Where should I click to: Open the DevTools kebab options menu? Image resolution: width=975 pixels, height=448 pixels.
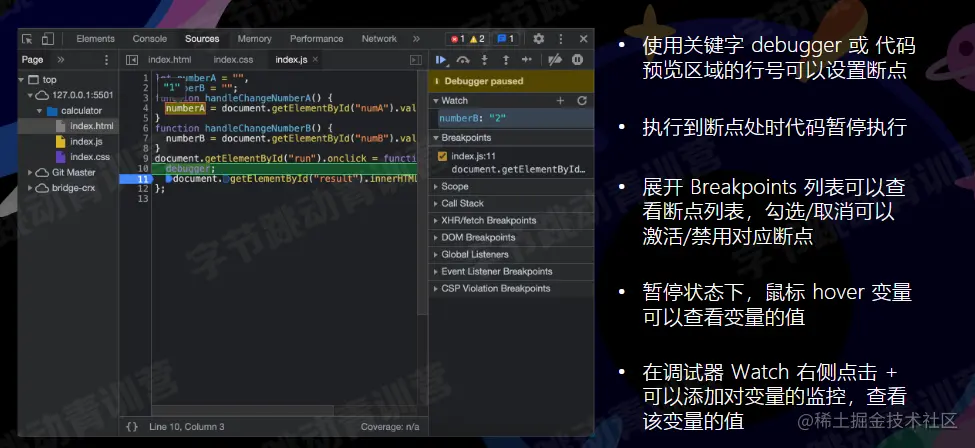pos(561,39)
